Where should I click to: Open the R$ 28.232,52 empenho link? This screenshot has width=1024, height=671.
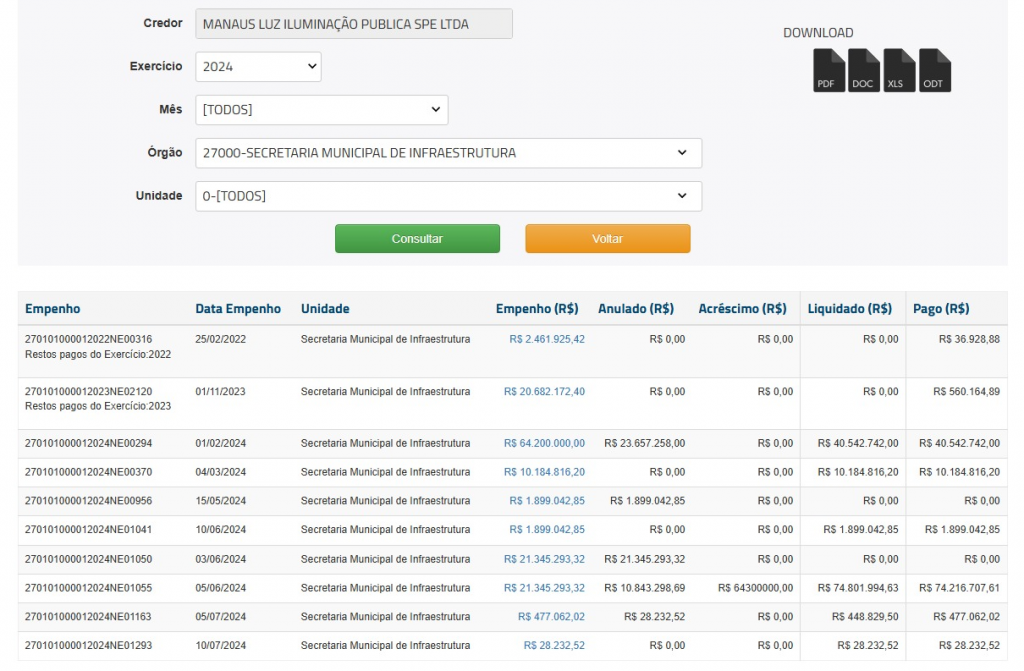click(x=554, y=646)
